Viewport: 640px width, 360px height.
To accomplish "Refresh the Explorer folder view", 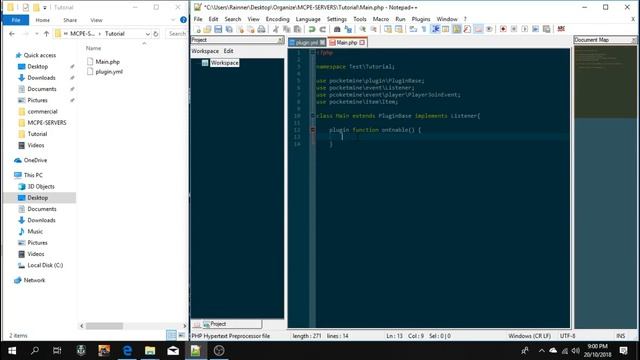I will (156, 34).
